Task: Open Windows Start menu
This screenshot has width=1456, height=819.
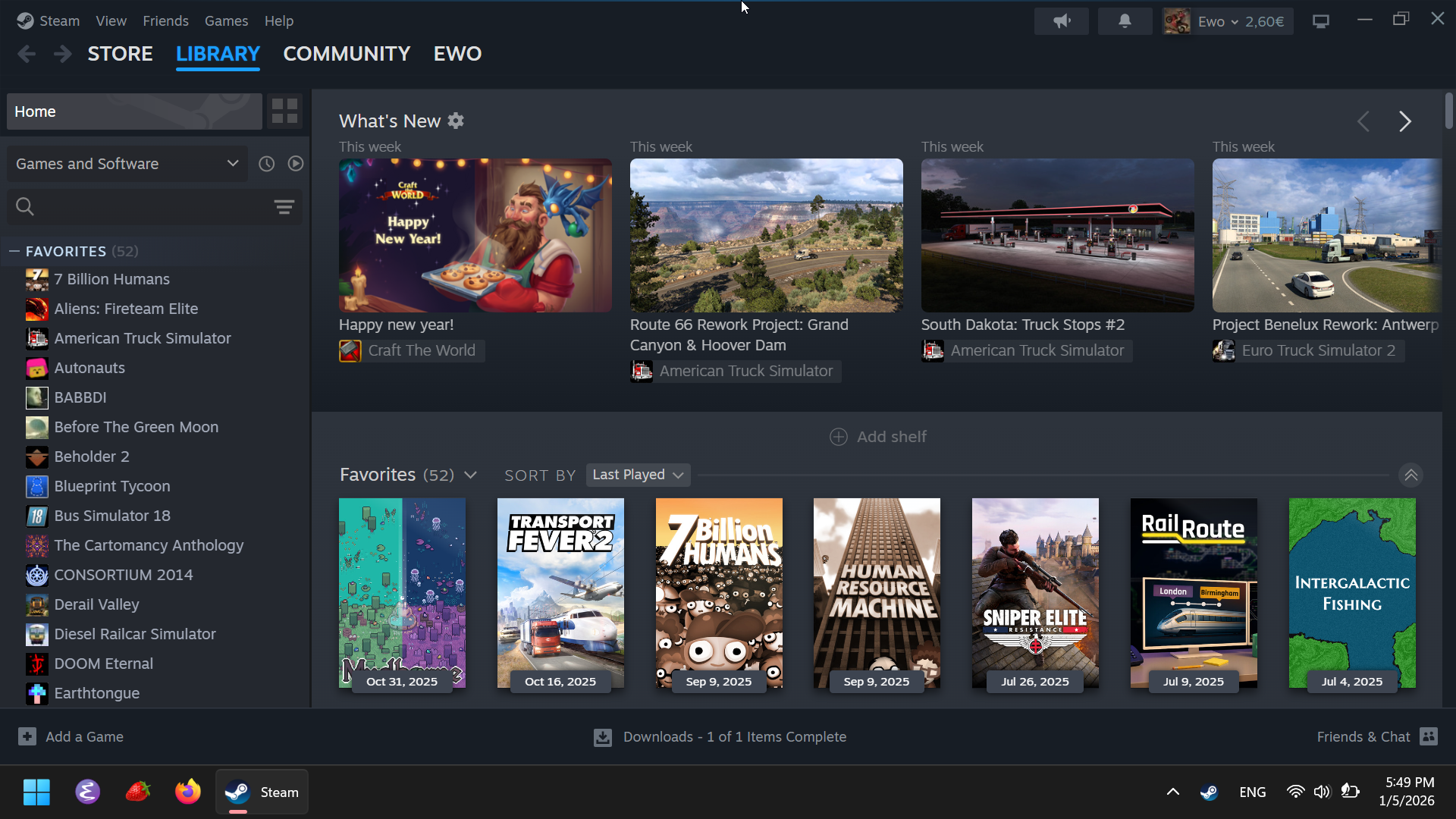Action: click(x=36, y=792)
